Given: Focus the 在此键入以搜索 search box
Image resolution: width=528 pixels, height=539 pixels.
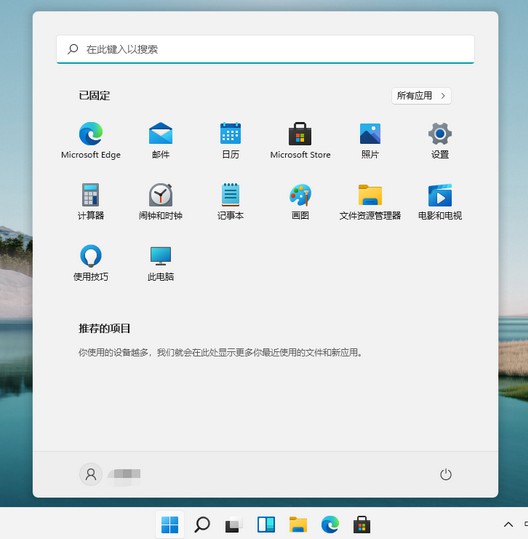Looking at the screenshot, I should click(265, 49).
